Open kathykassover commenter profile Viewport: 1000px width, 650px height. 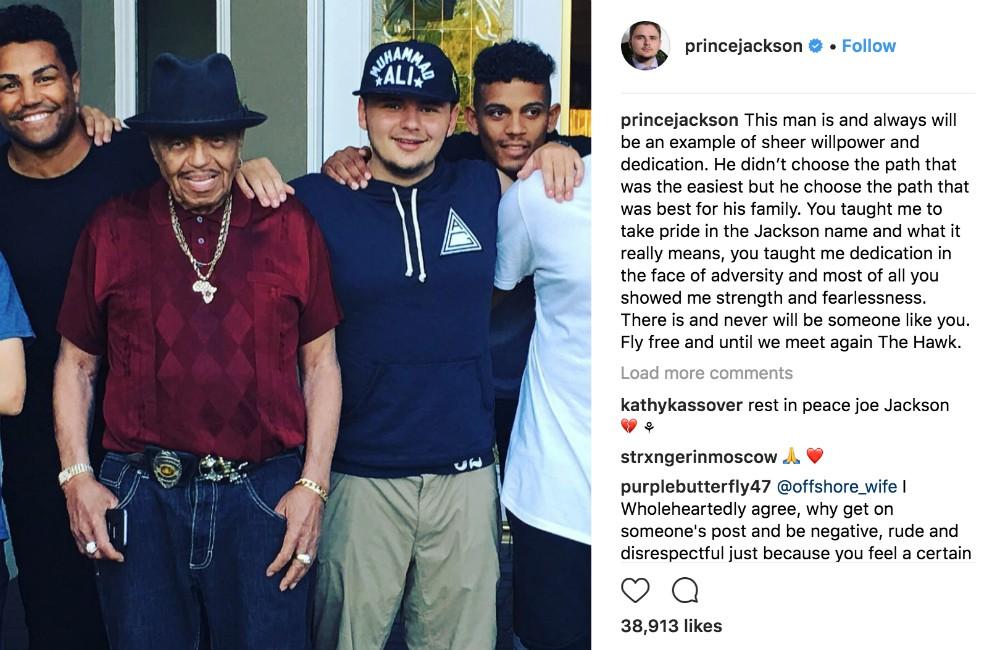tap(681, 405)
